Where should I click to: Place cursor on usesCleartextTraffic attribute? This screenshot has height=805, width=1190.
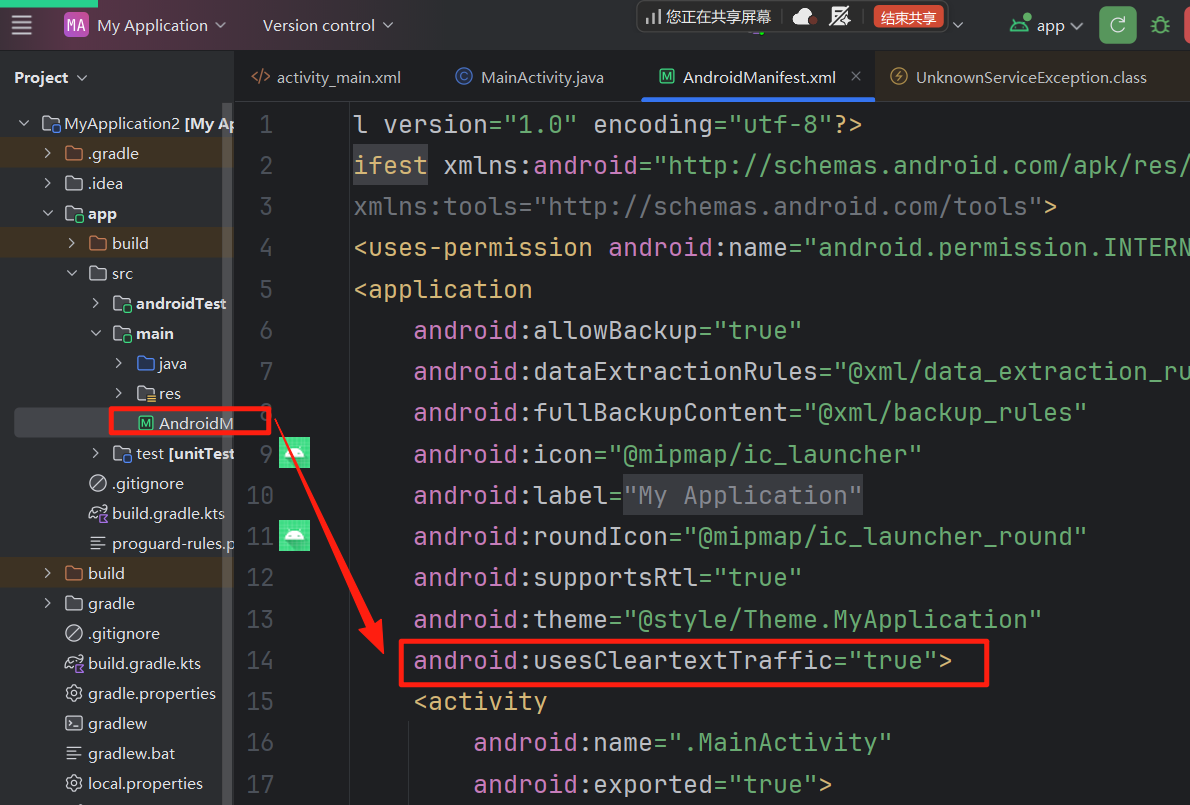622,660
